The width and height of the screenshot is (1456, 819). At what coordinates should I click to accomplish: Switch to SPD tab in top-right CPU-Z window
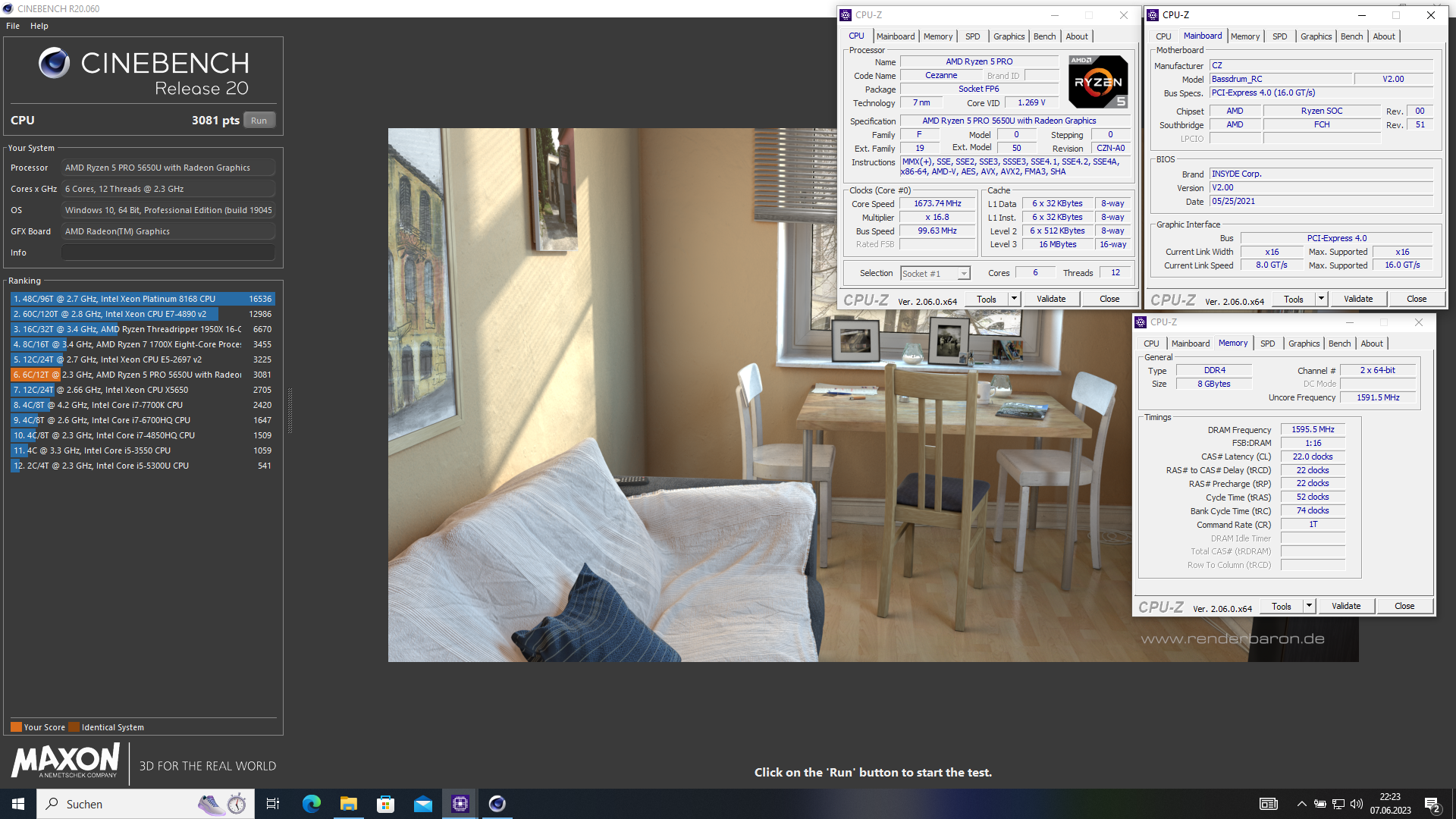[x=1279, y=36]
